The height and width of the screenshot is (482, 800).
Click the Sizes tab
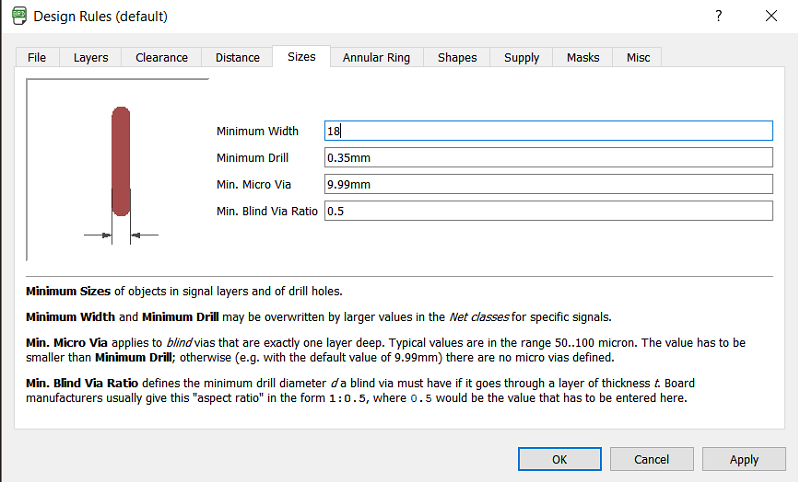(301, 57)
